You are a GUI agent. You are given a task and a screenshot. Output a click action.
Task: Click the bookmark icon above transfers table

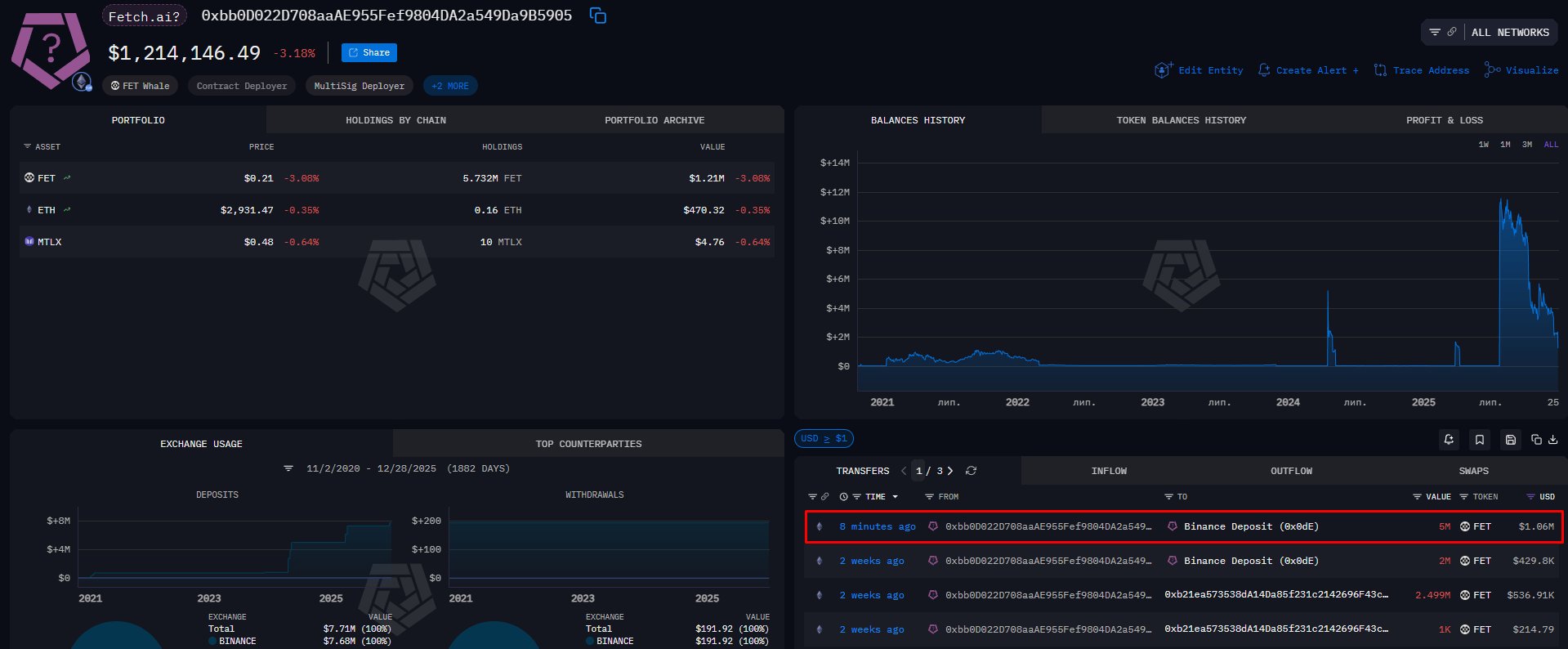click(x=1479, y=440)
